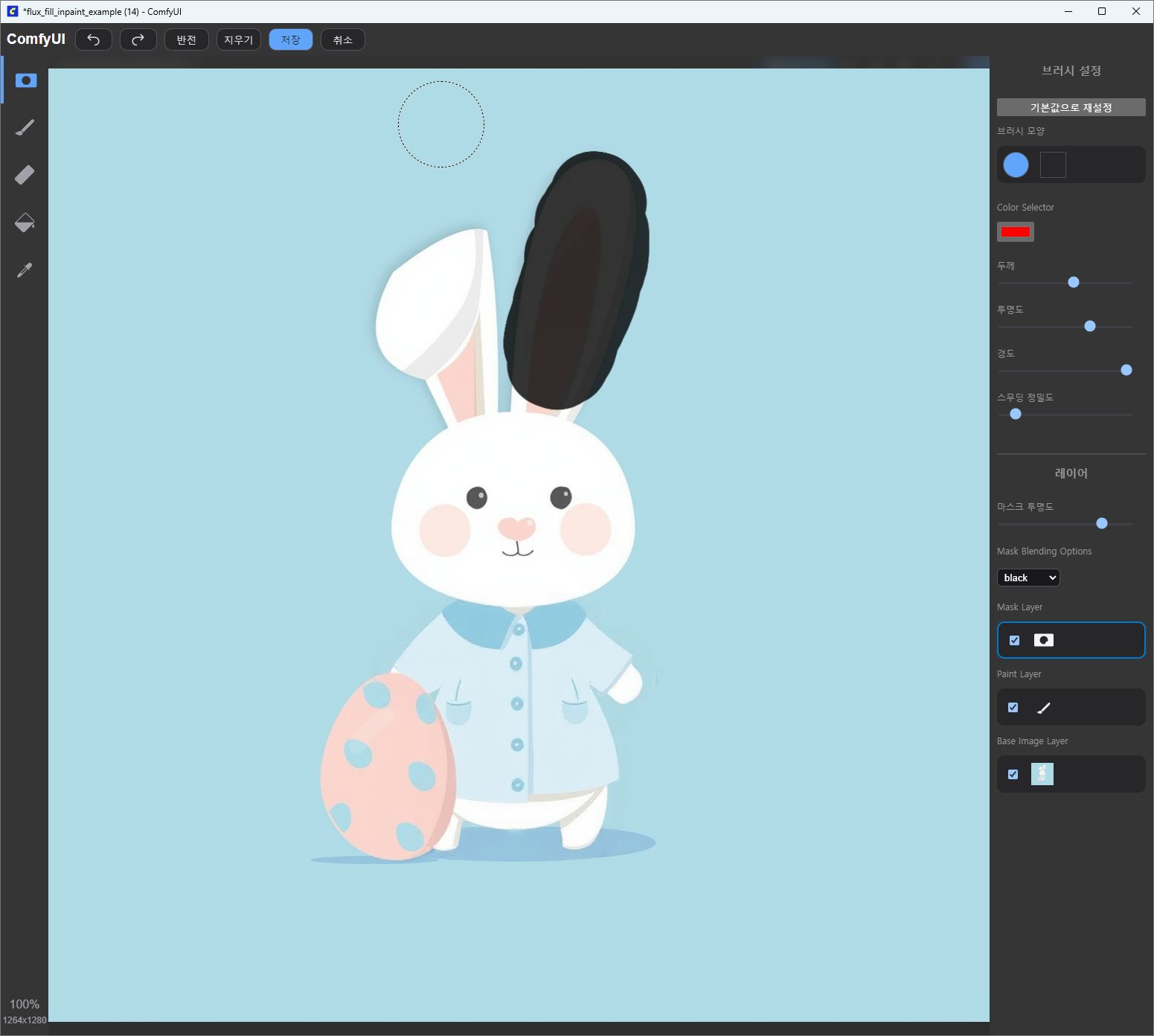Click the 취소 (Cancel) button

click(343, 39)
